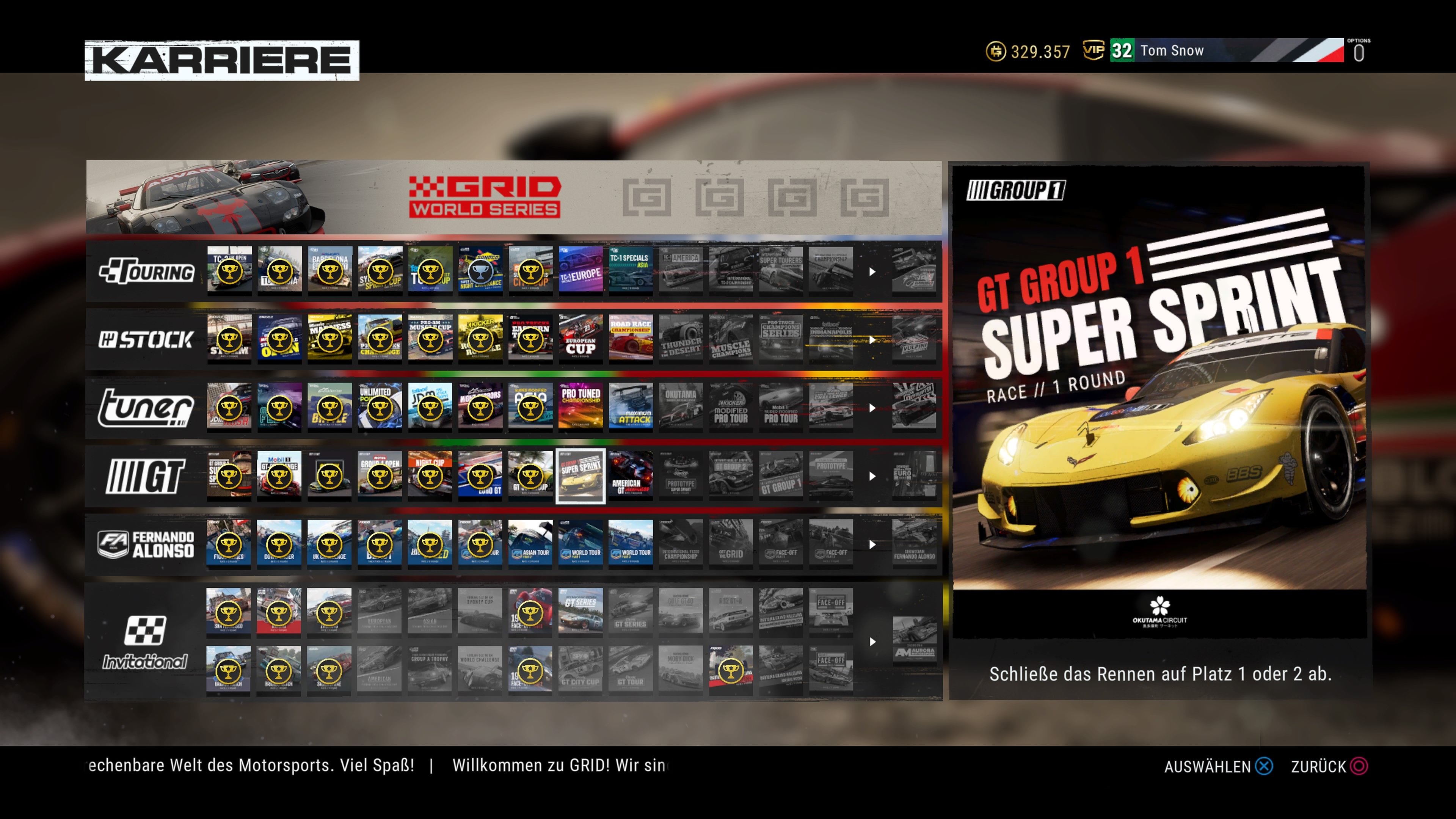Screen dimensions: 1456x819
Task: Select the Touring category logo
Action: [146, 272]
